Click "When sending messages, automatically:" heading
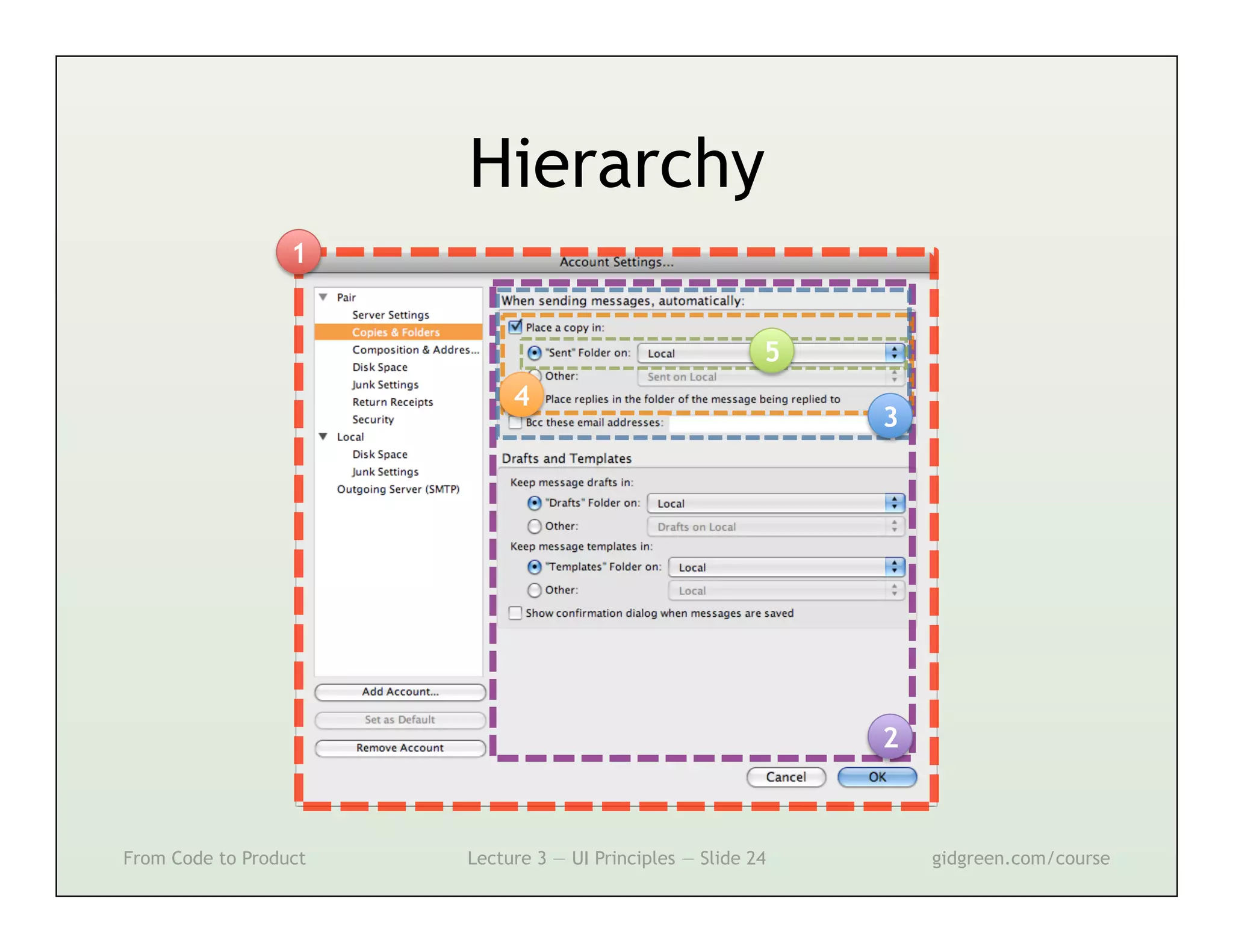The width and height of the screenshot is (1233, 952). 623,301
